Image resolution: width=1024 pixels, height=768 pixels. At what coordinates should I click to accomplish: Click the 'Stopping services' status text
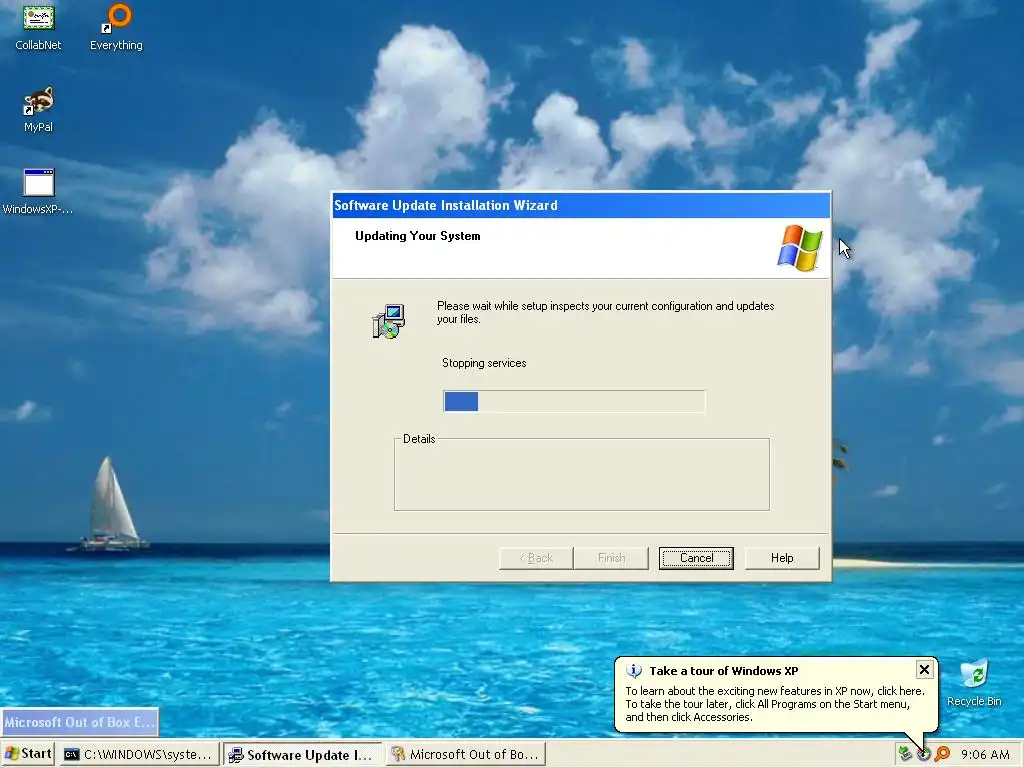tap(484, 363)
